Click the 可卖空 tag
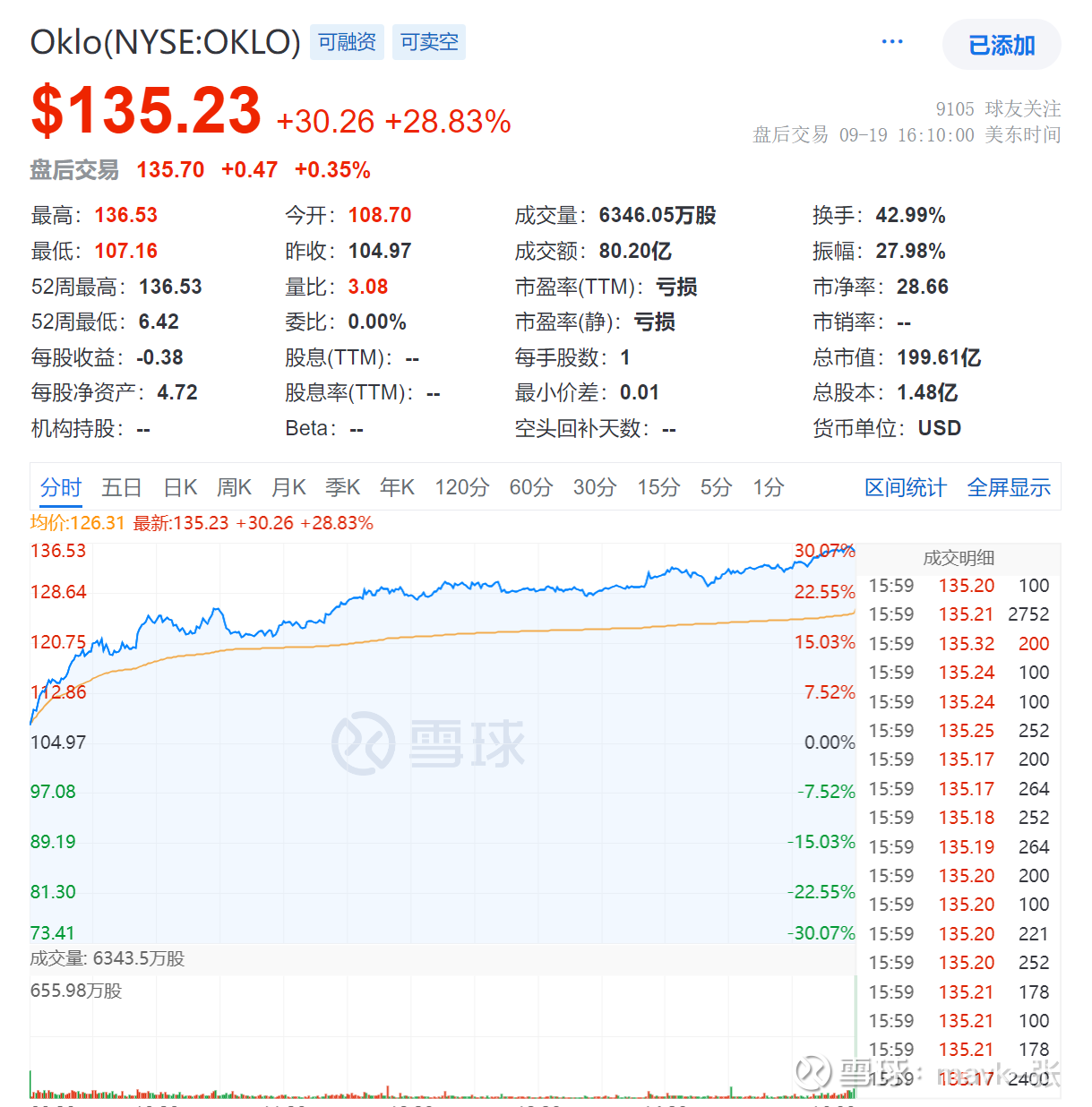The height and width of the screenshot is (1107, 1092). [429, 42]
